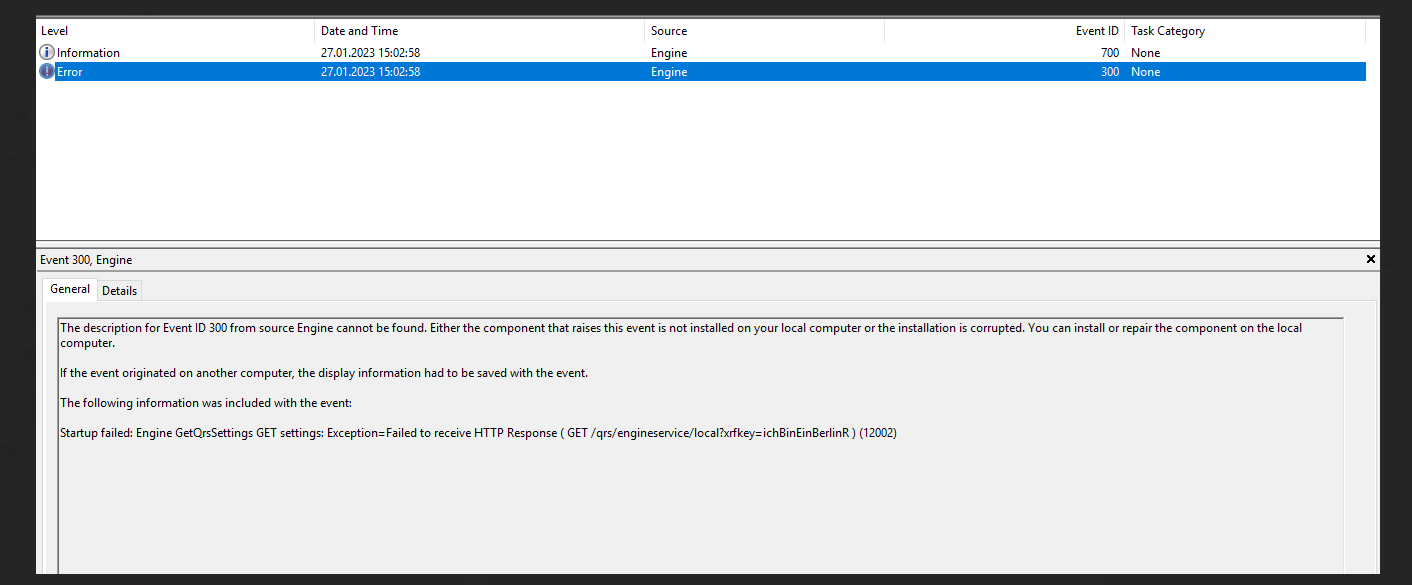This screenshot has width=1412, height=585.
Task: Sort events by the Source column
Action: [x=668, y=30]
